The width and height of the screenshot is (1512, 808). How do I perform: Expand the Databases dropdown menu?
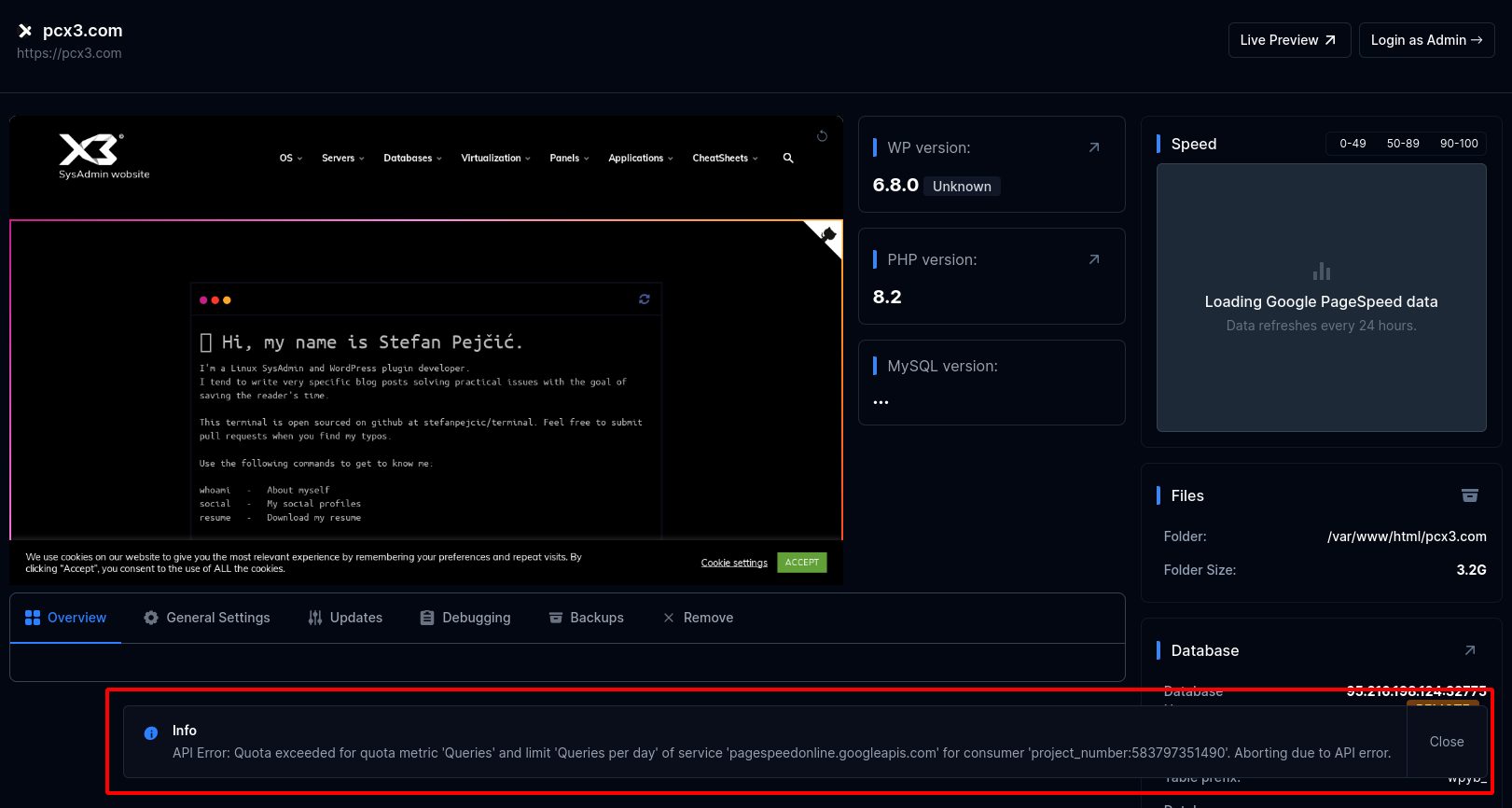click(413, 159)
